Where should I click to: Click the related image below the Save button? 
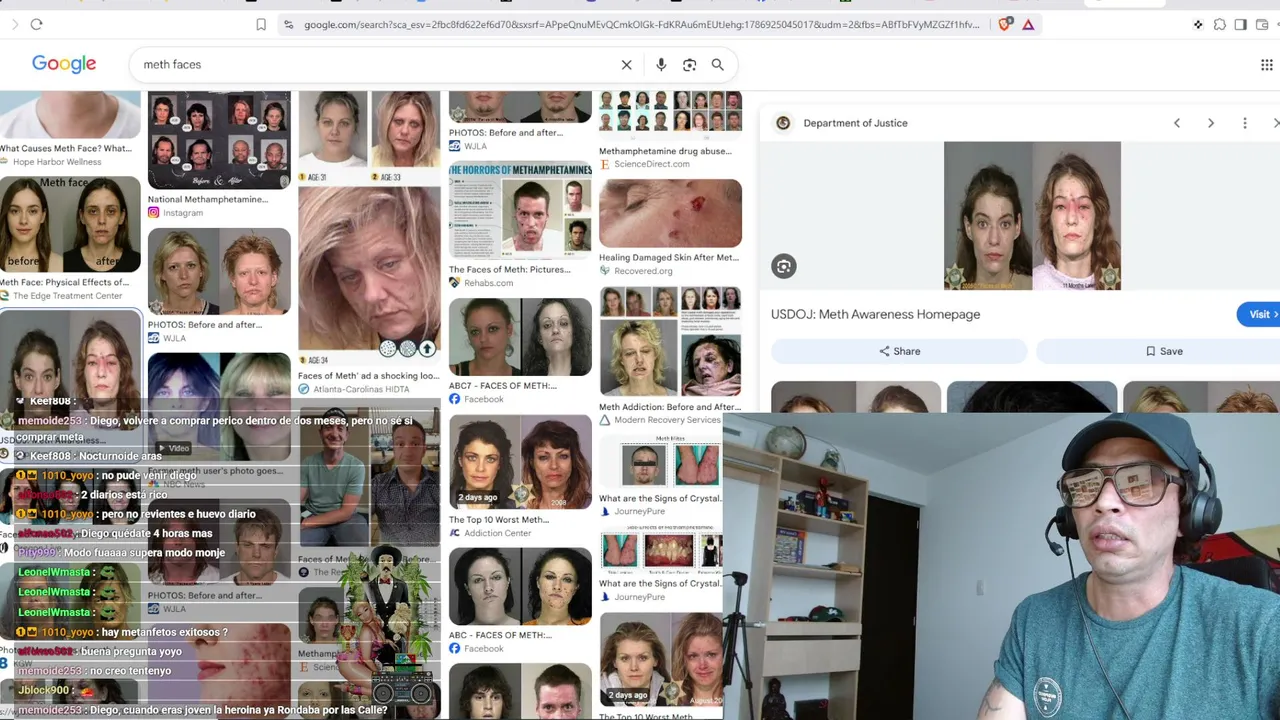point(1199,397)
